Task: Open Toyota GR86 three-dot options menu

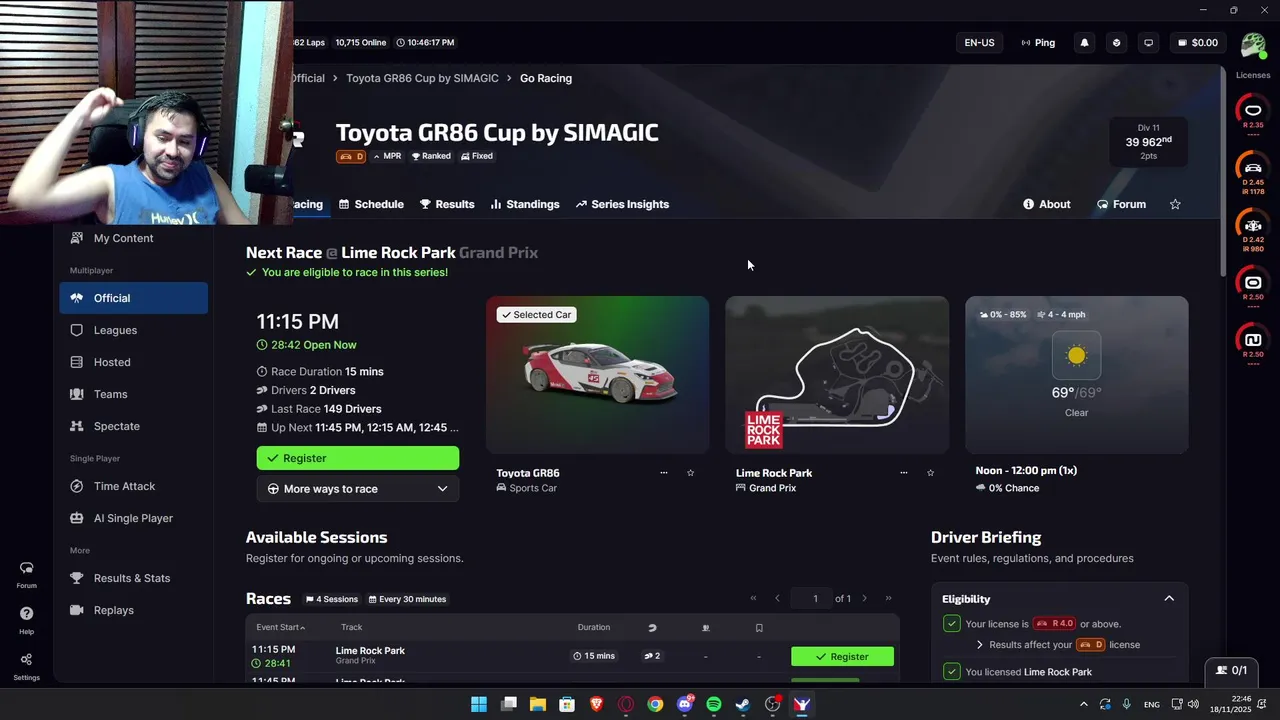Action: [x=663, y=473]
